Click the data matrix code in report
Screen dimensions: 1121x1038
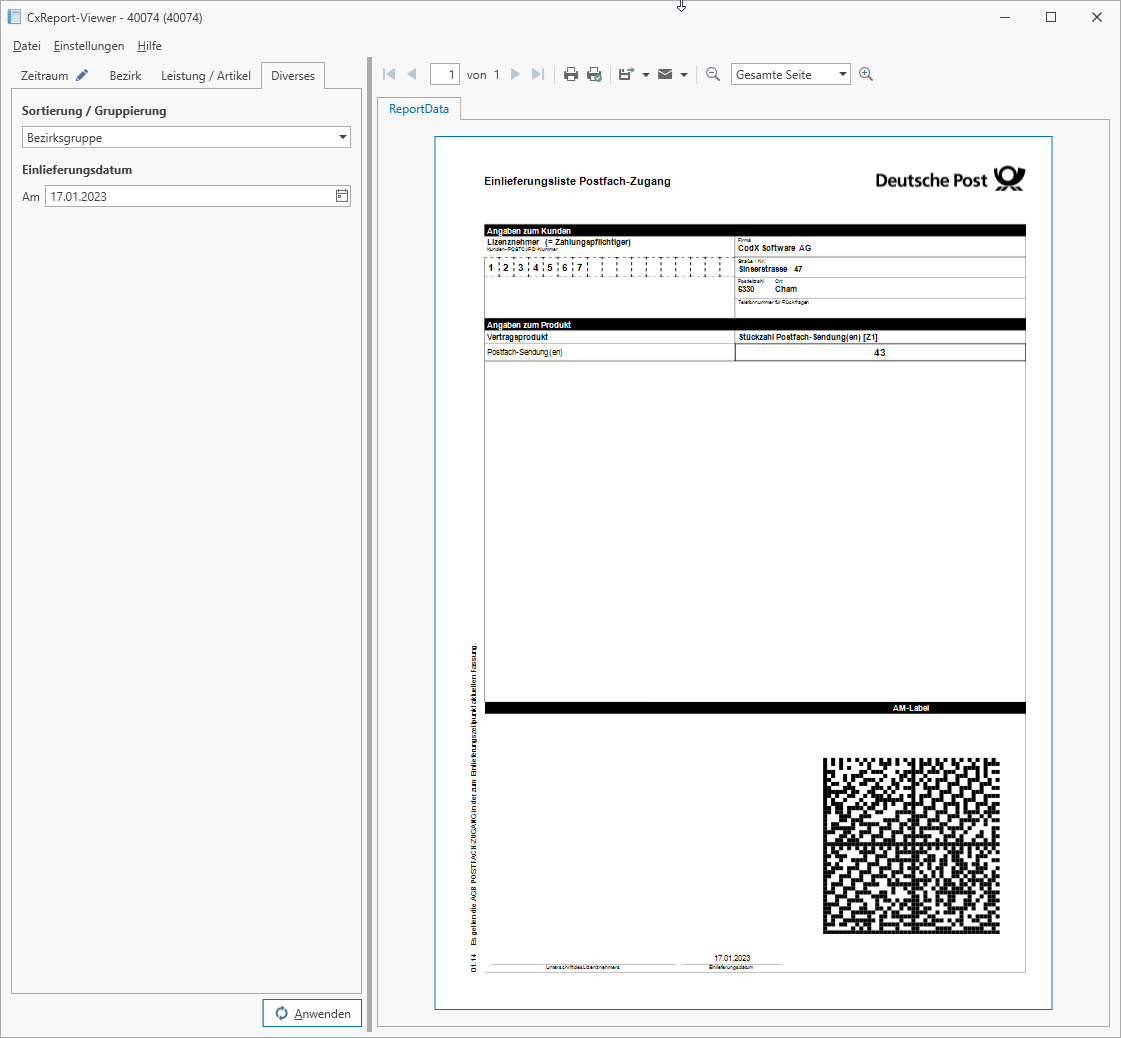(912, 846)
